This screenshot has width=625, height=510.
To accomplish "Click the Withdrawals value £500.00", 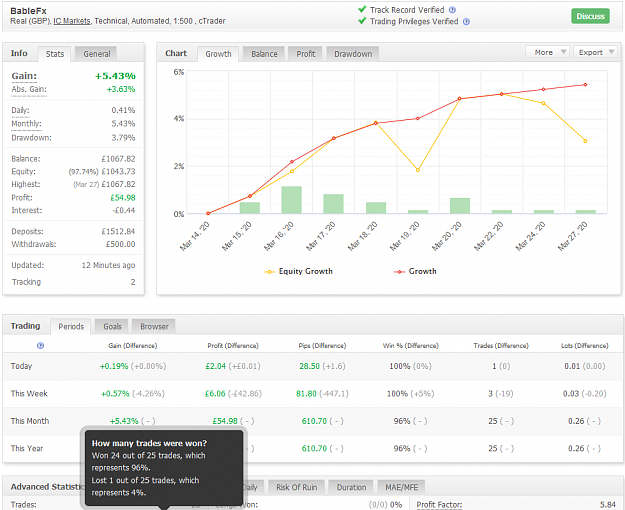I will click(120, 244).
